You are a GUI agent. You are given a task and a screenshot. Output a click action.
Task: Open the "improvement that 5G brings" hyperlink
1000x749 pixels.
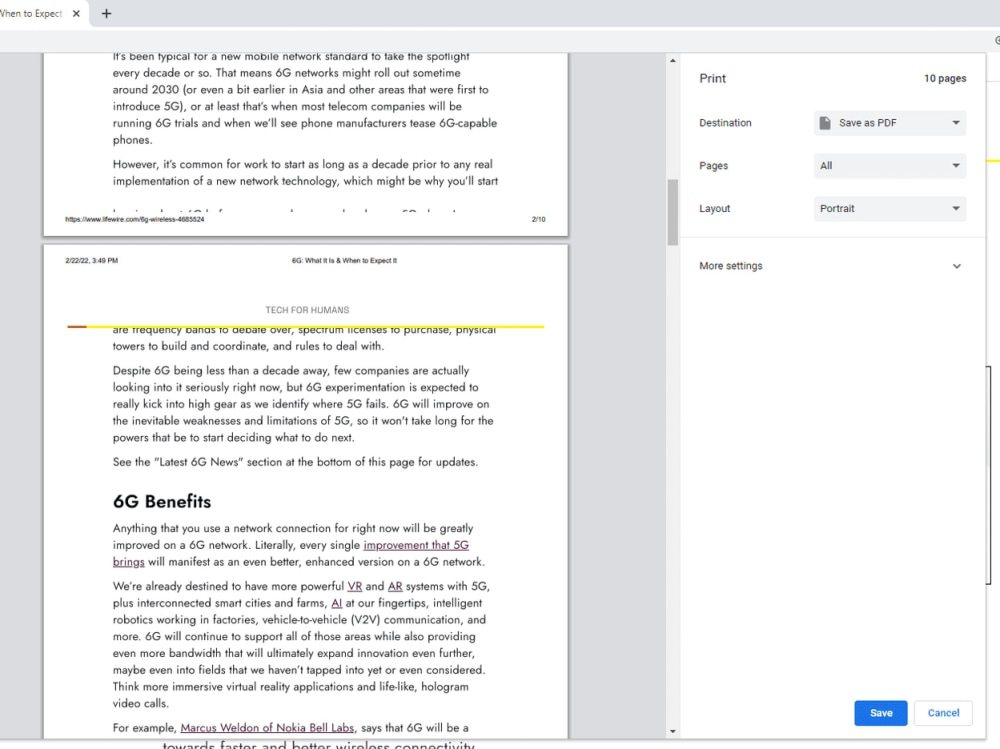tap(416, 545)
